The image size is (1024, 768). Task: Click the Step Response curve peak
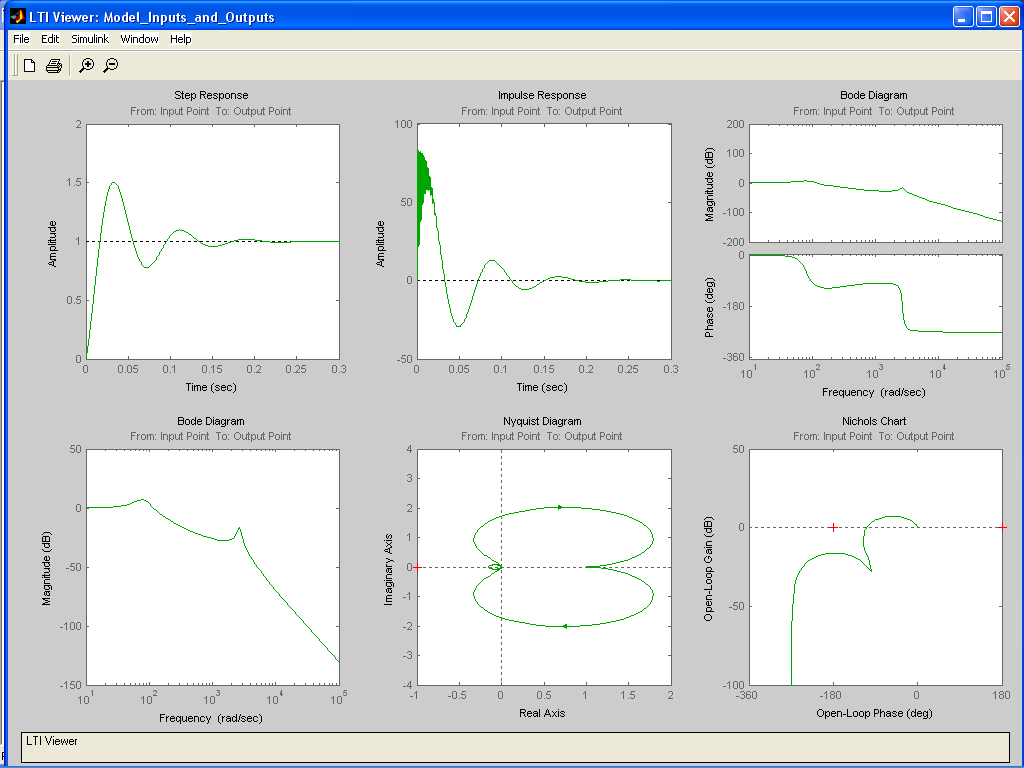point(114,183)
